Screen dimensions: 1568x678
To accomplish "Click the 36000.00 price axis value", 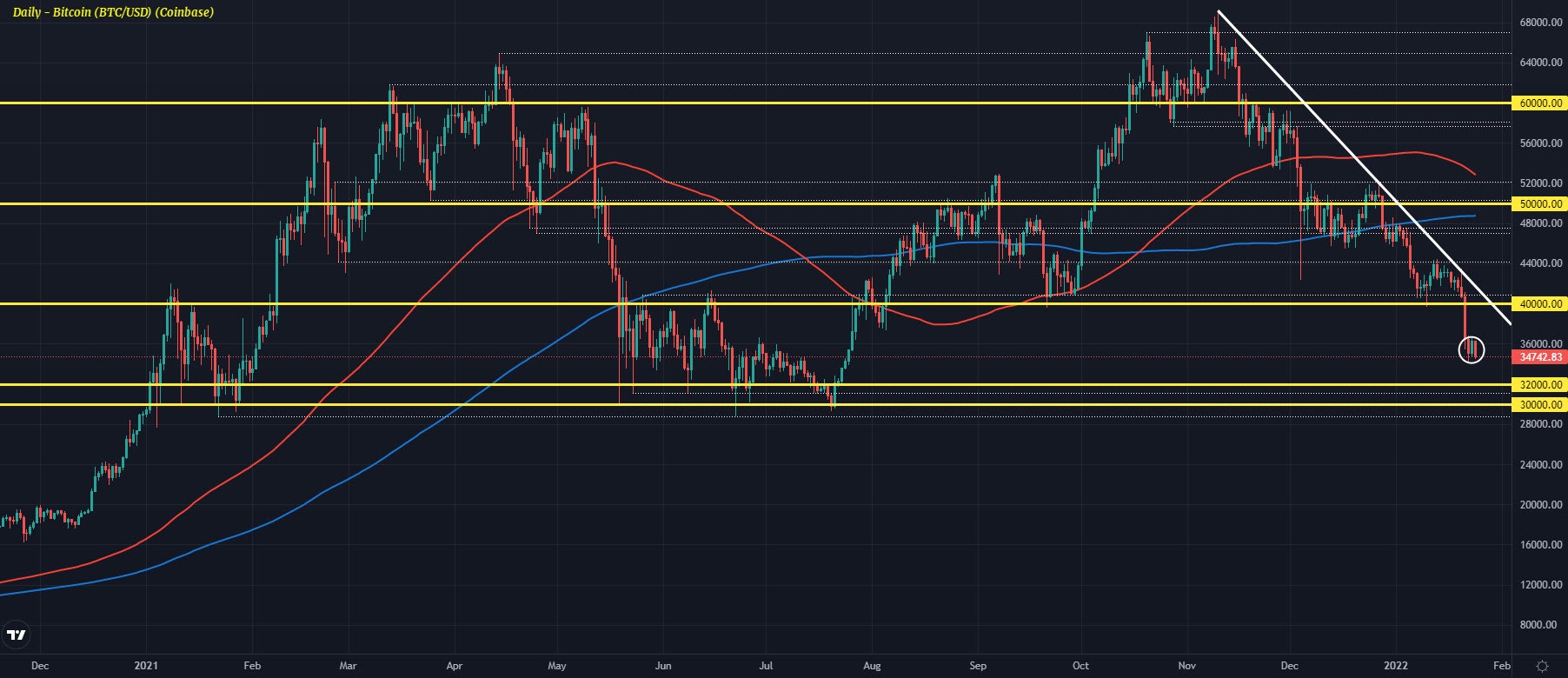I will tap(1541, 344).
